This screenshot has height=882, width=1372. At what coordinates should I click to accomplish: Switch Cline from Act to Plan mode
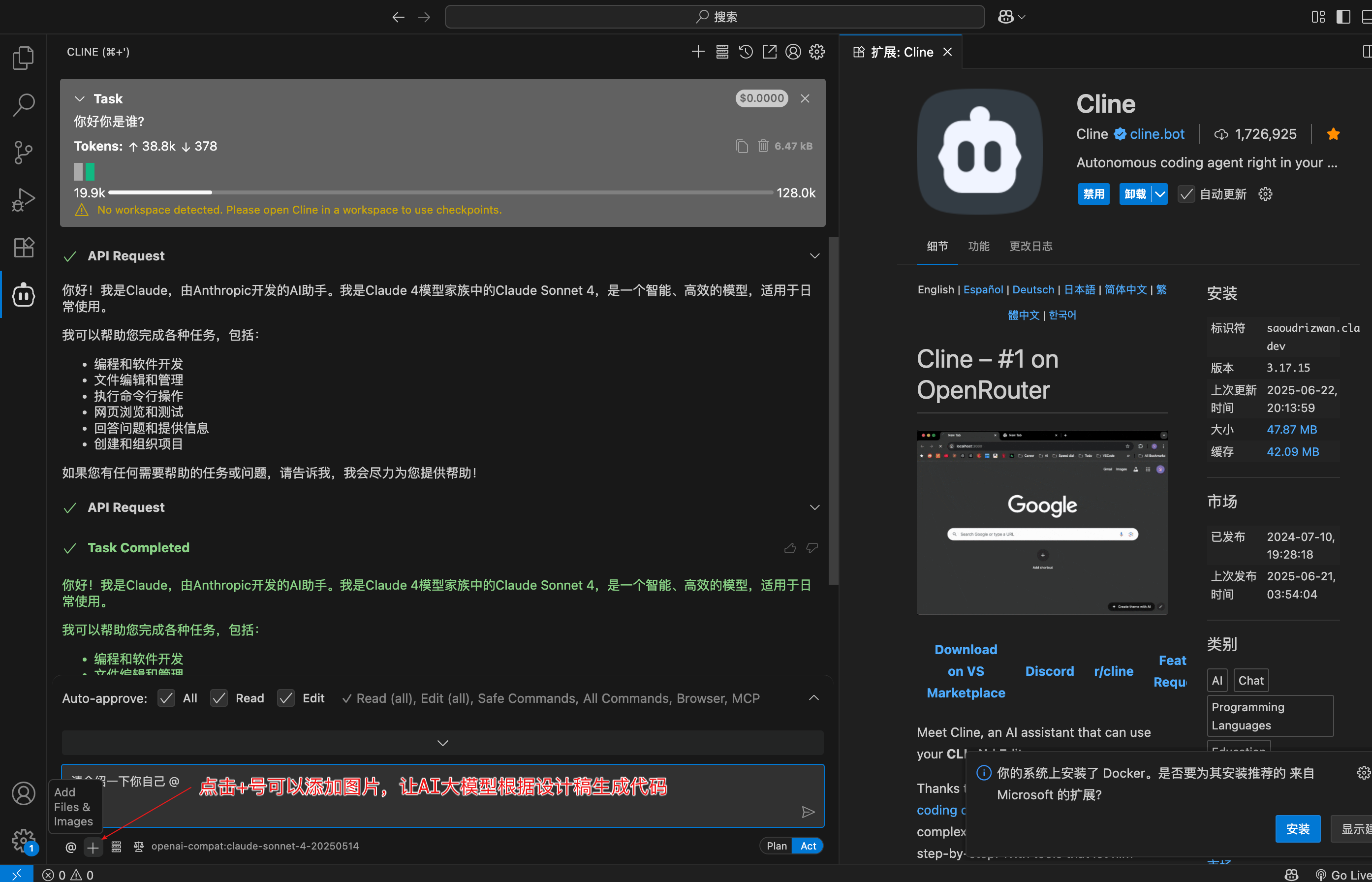tap(777, 846)
